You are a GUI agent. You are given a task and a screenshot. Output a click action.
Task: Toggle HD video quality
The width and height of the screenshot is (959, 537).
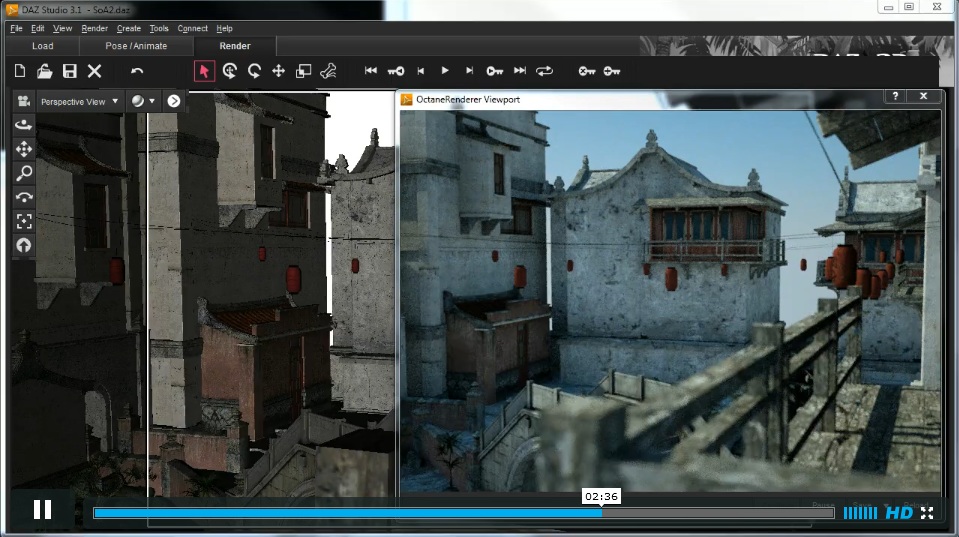899,513
